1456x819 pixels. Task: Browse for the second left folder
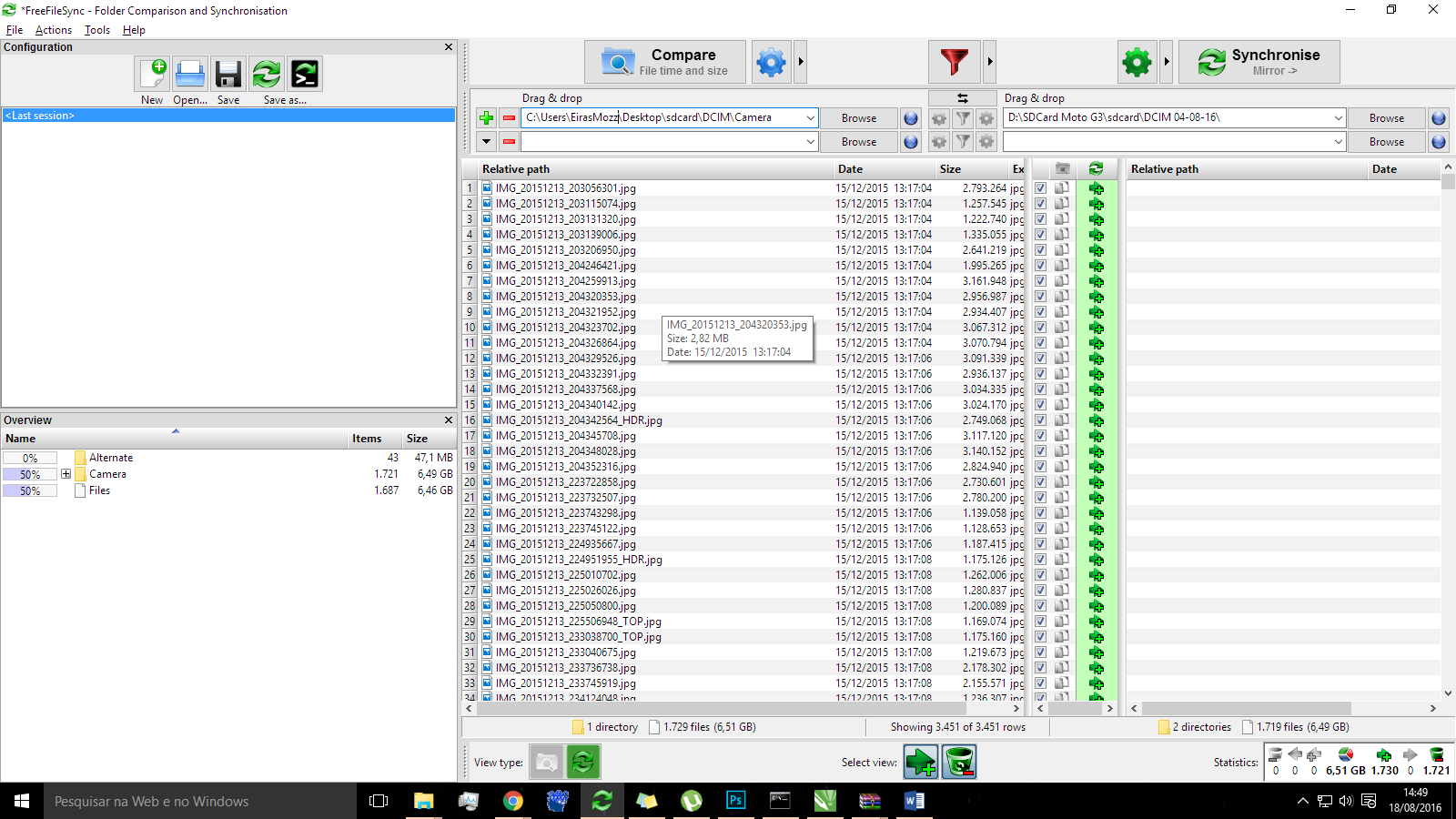[859, 141]
